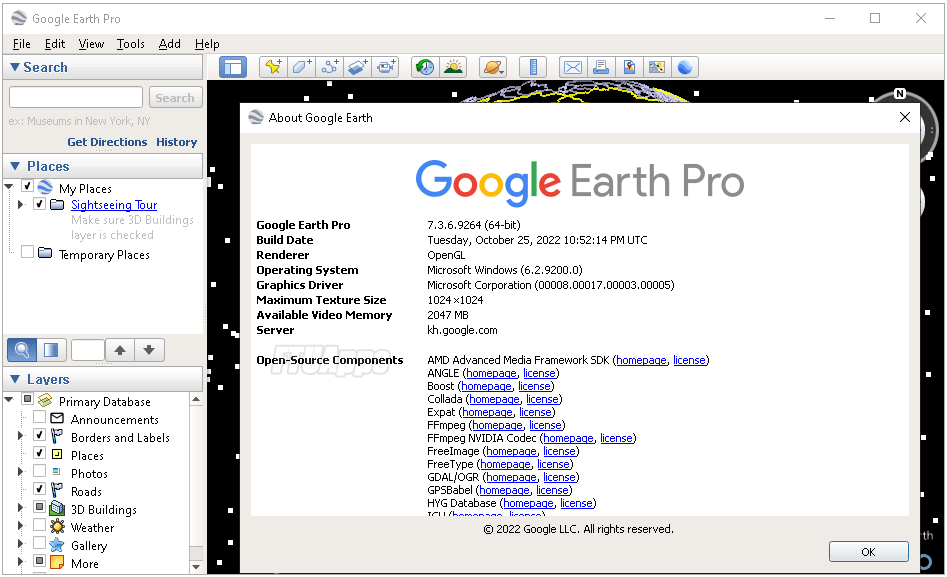Click the Weather sun icon

pyautogui.click(x=57, y=526)
